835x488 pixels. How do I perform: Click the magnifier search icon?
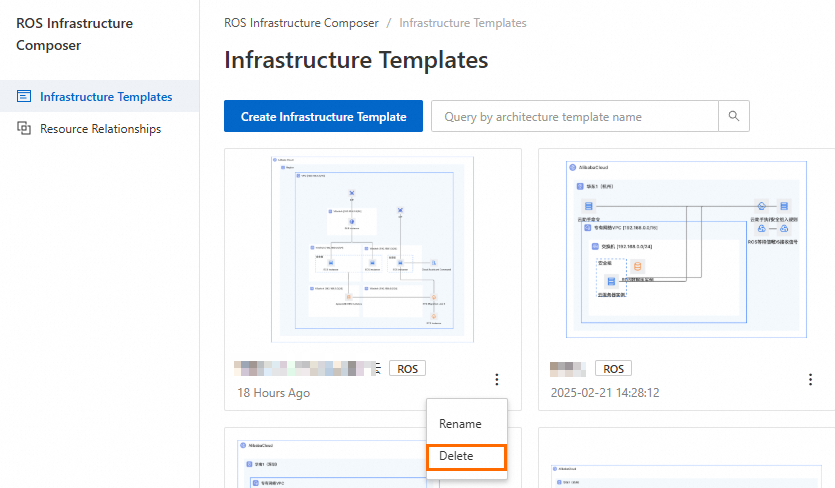click(734, 117)
